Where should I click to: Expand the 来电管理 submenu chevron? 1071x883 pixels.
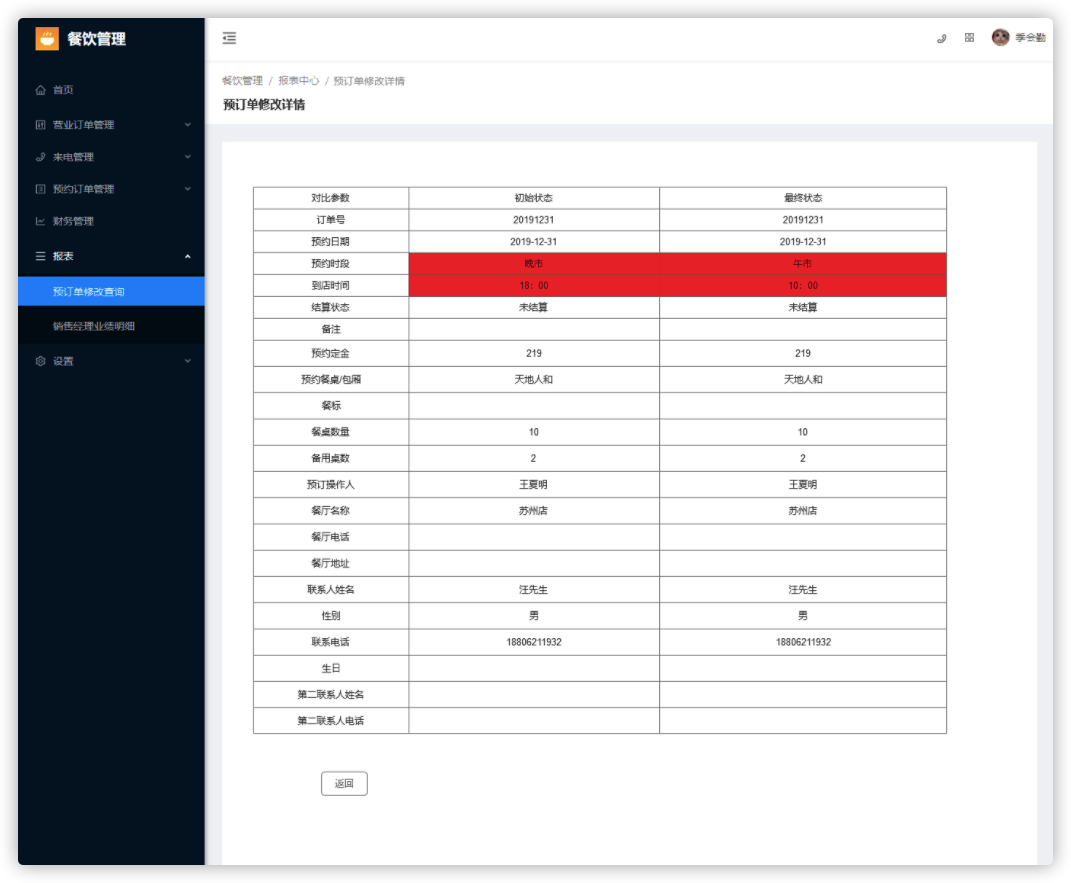coord(188,156)
